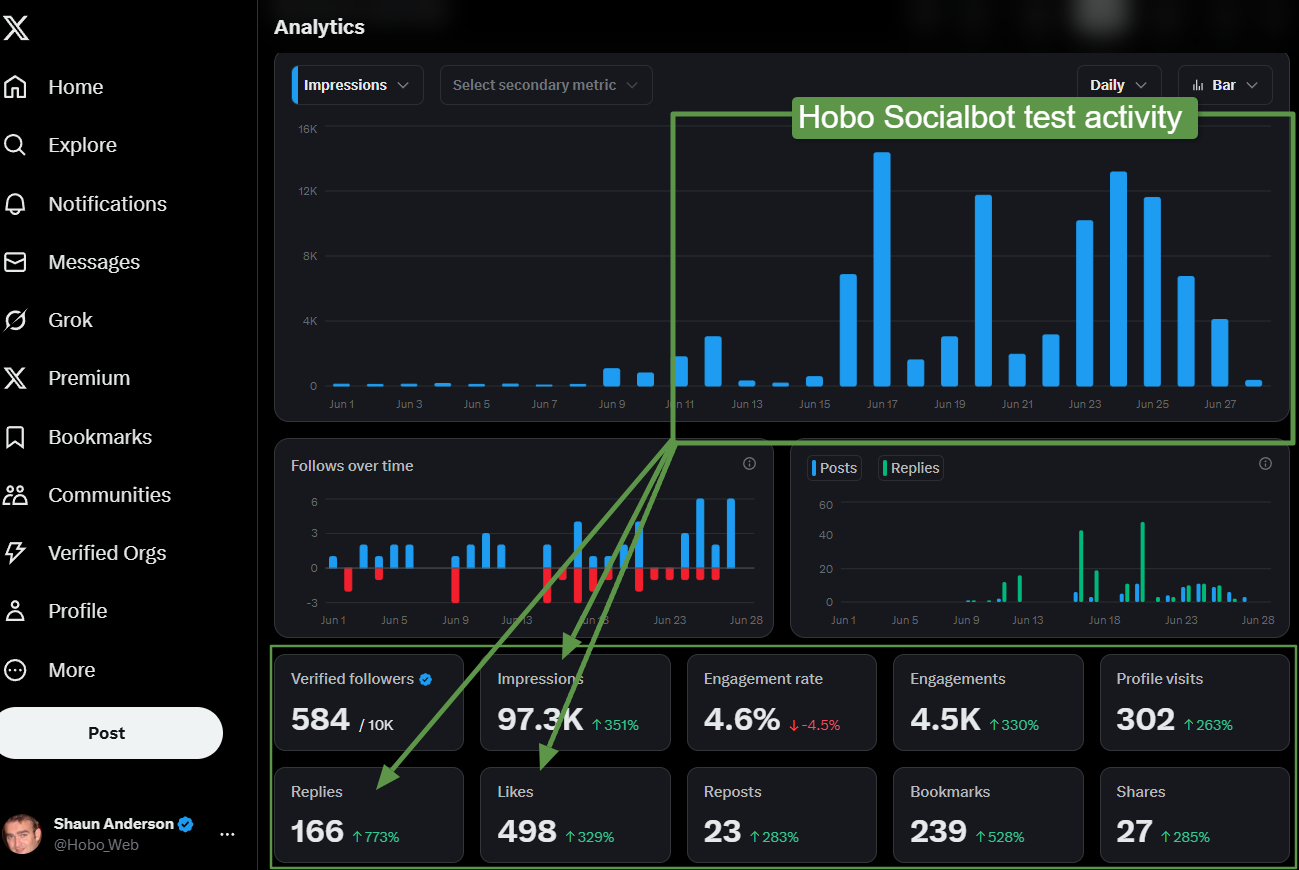Open the Bar chart type dropdown
The image size is (1299, 870).
[x=1225, y=85]
